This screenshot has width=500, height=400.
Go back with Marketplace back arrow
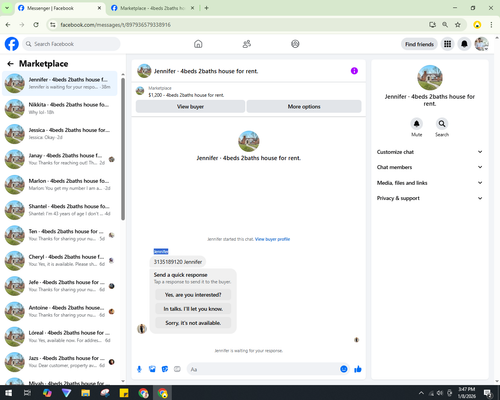[x=10, y=64]
